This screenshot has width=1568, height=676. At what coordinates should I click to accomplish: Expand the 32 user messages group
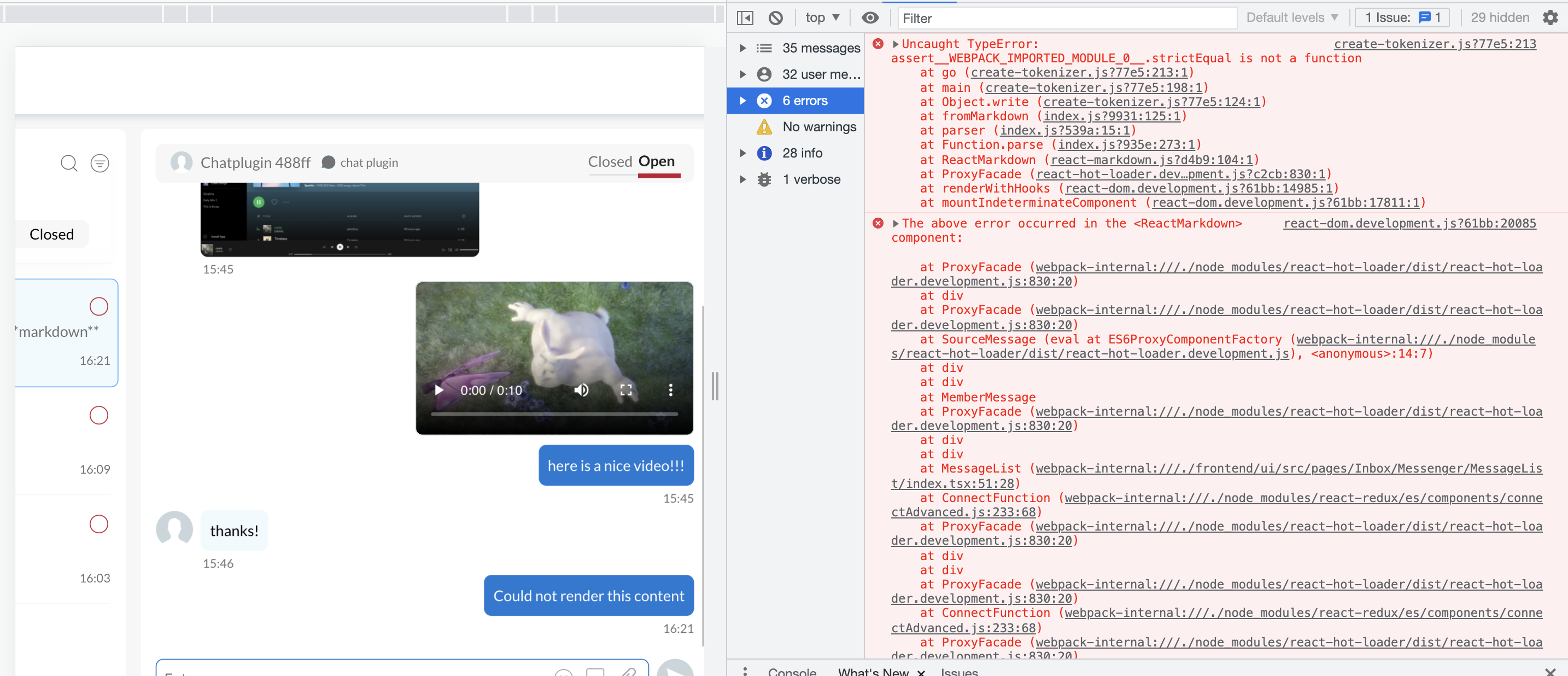[742, 74]
